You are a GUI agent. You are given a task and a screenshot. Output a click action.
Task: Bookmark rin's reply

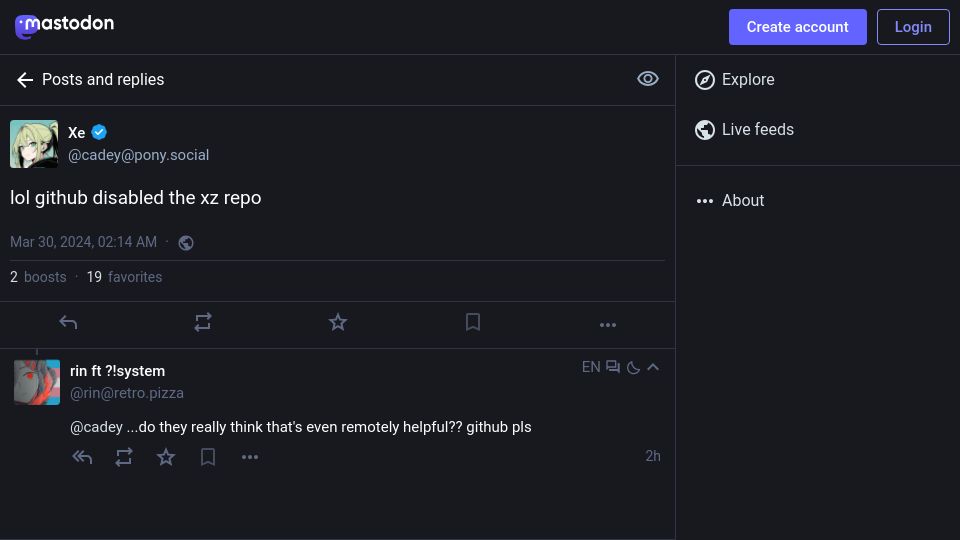click(208, 457)
